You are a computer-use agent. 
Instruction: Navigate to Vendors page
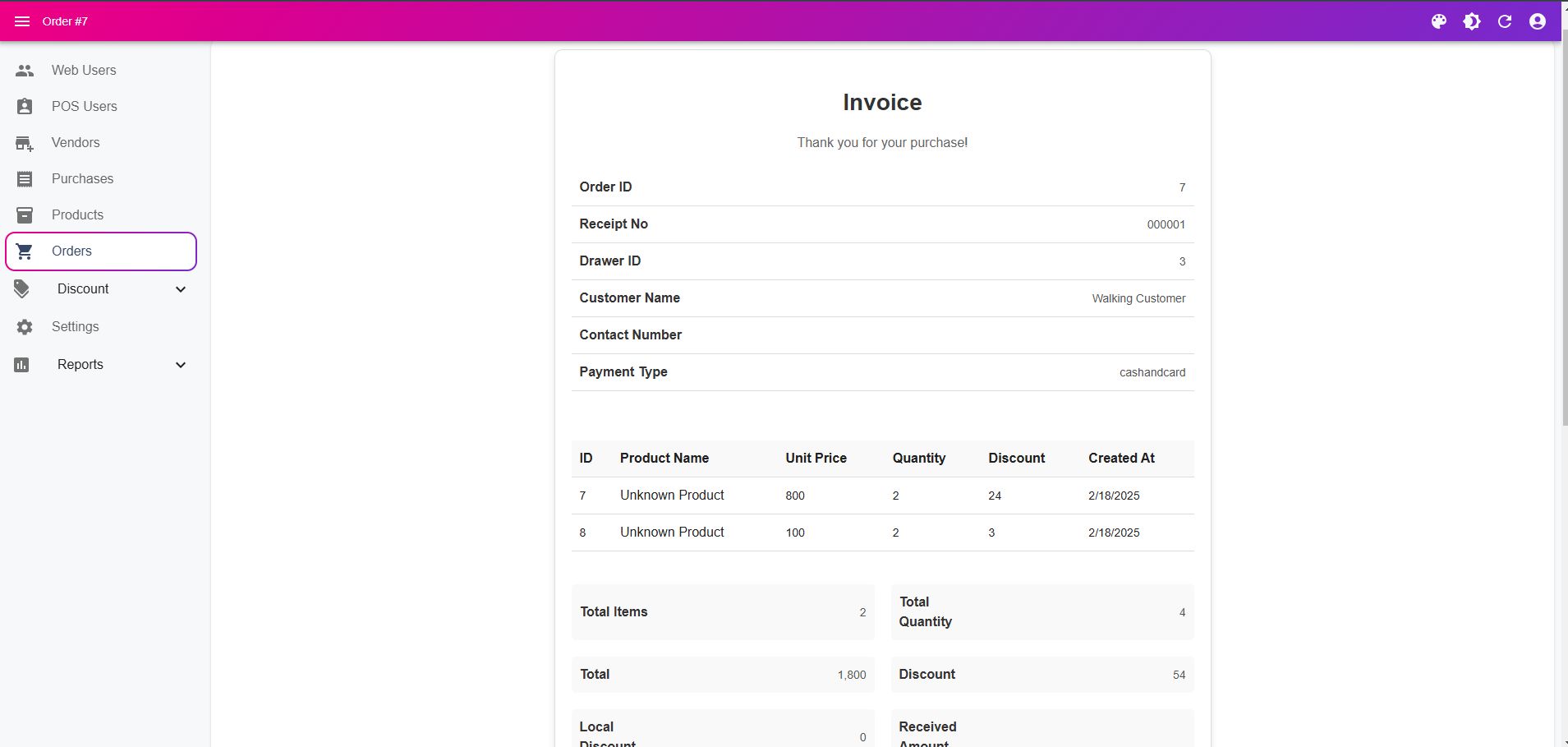click(76, 143)
